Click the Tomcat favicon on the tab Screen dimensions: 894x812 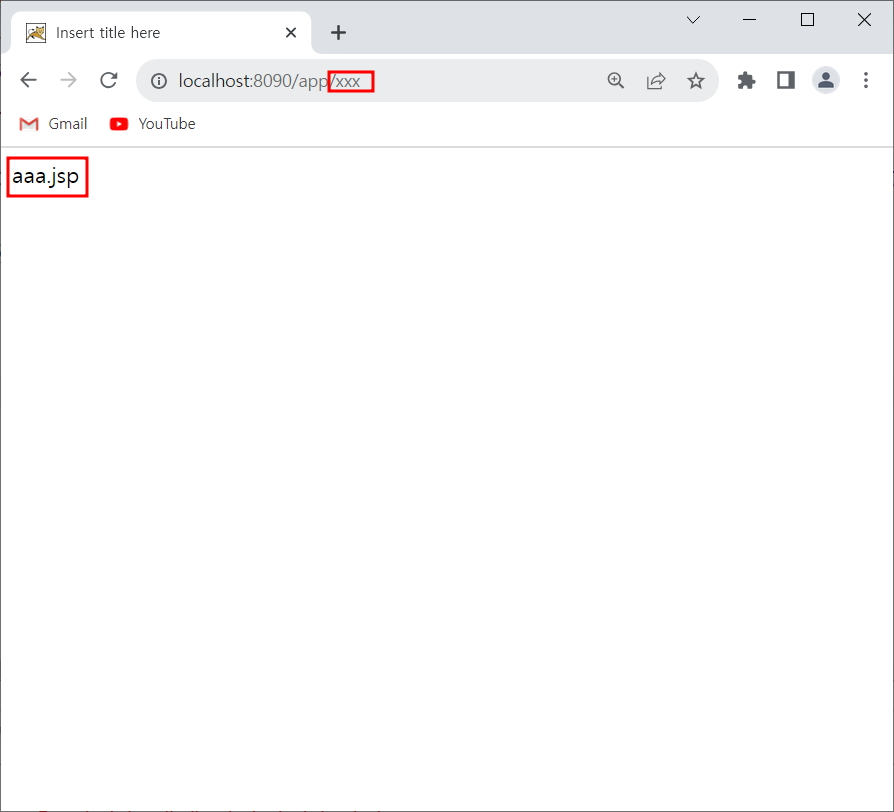pos(36,33)
